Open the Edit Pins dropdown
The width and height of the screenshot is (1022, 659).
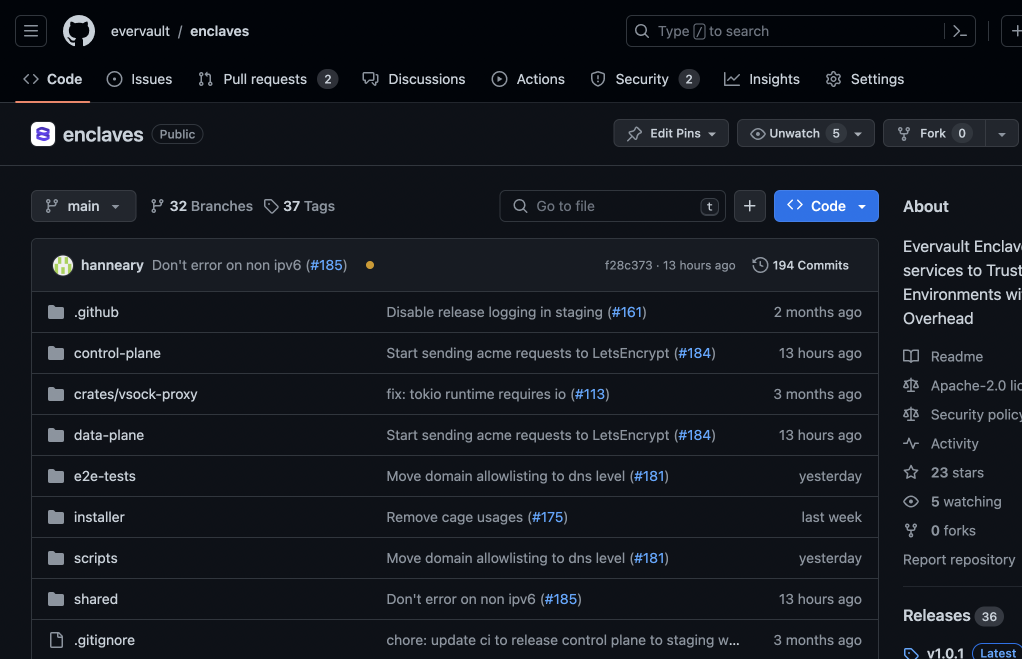(672, 133)
